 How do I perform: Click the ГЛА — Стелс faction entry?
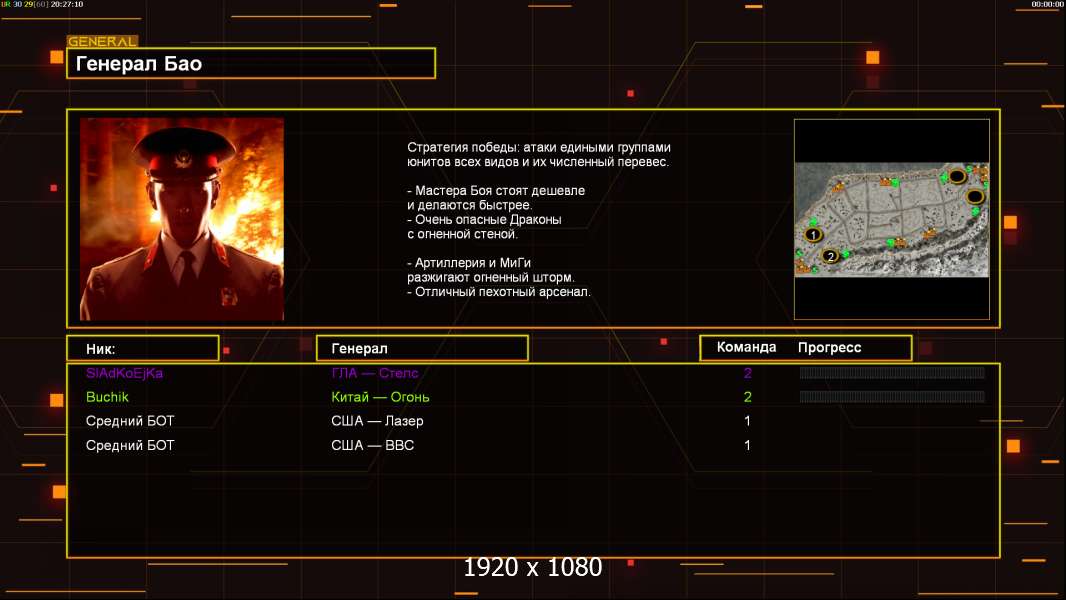point(375,373)
